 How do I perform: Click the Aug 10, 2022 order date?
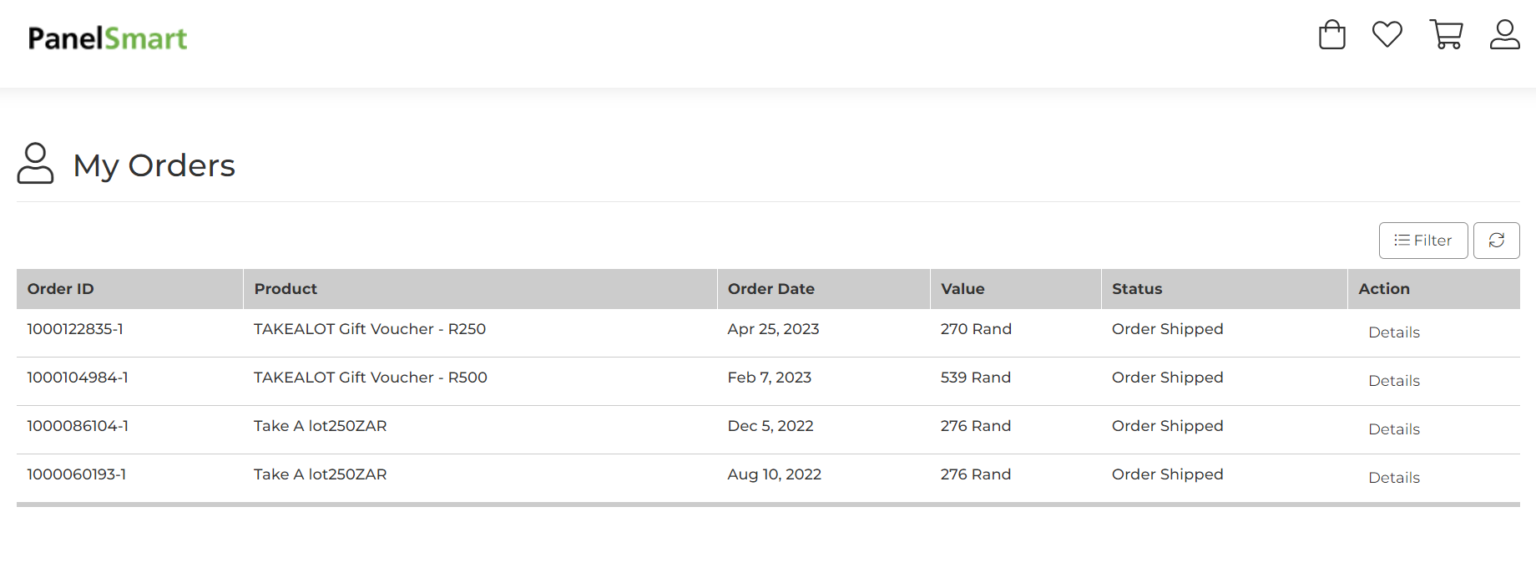(x=774, y=475)
